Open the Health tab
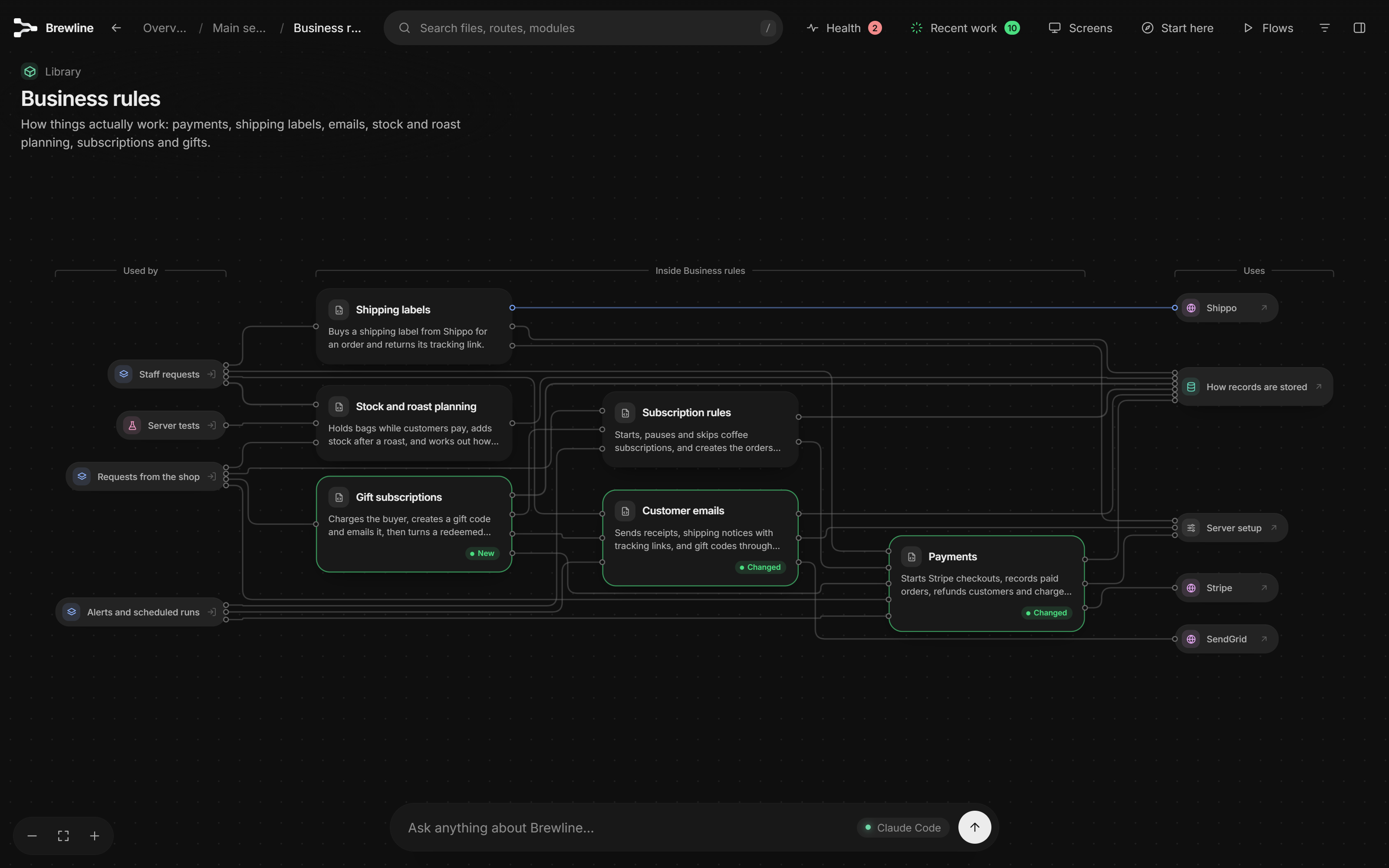The image size is (1389, 868). pyautogui.click(x=844, y=27)
